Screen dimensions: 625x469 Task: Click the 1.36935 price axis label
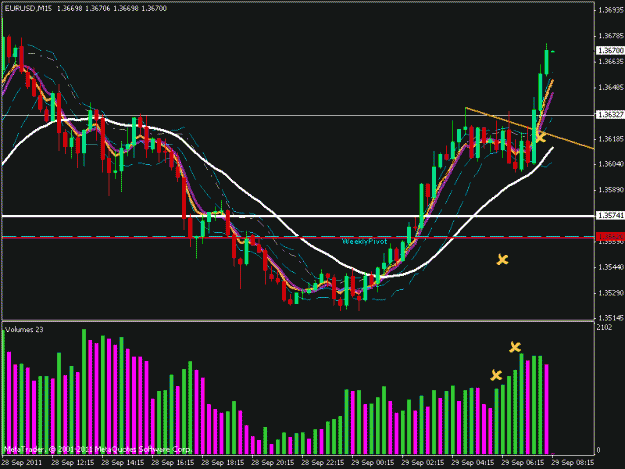(x=611, y=10)
